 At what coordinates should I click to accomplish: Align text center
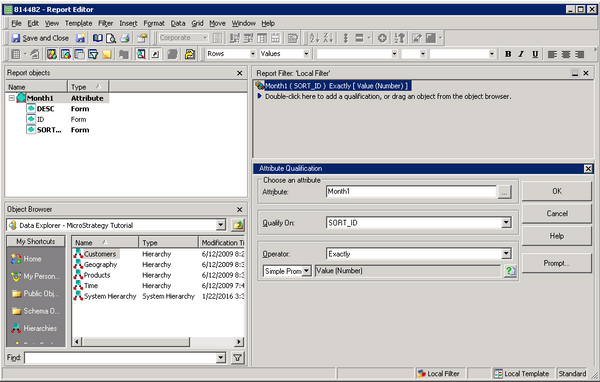click(566, 54)
